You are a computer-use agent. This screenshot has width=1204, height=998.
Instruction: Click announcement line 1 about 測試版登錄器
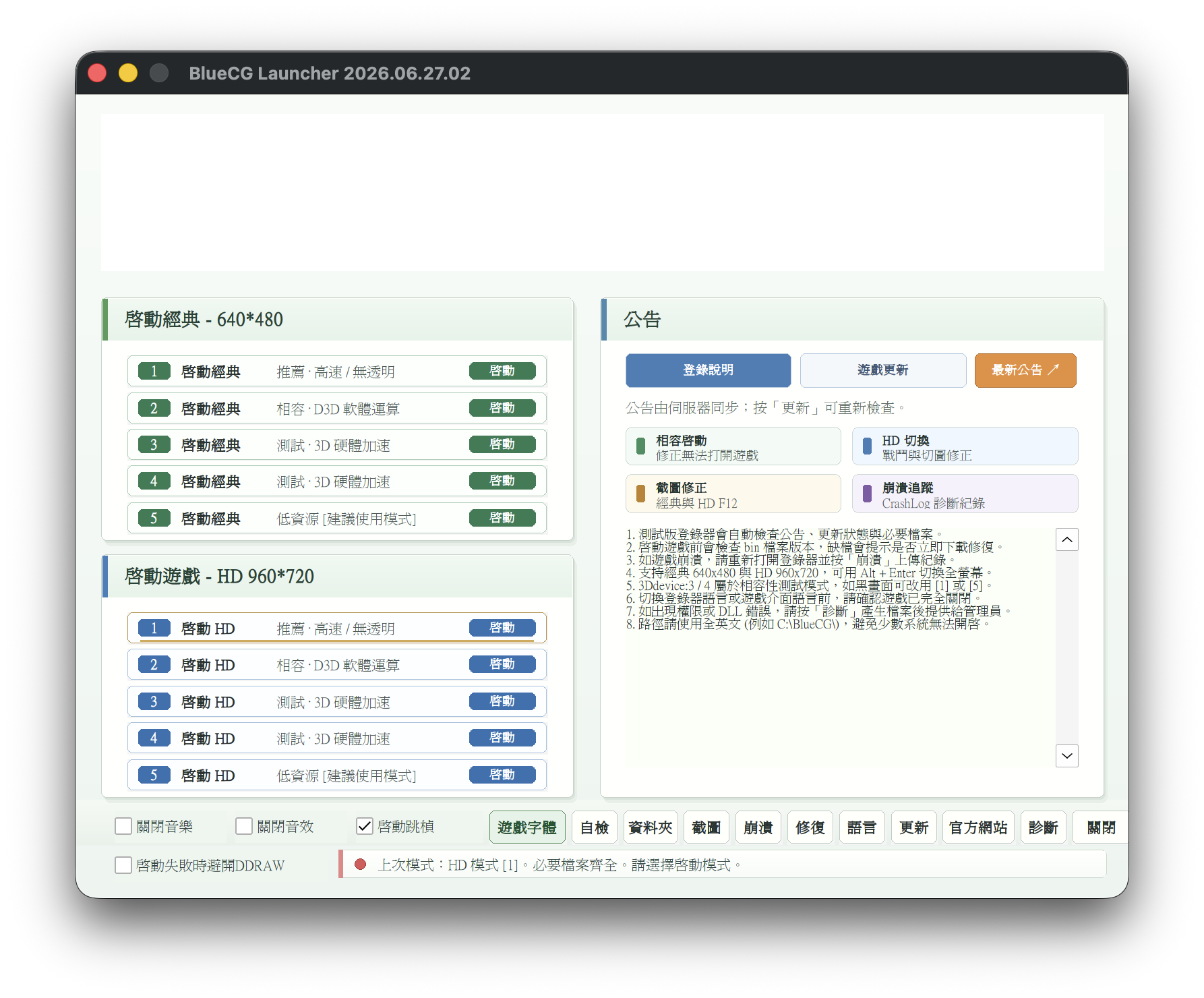coord(785,535)
